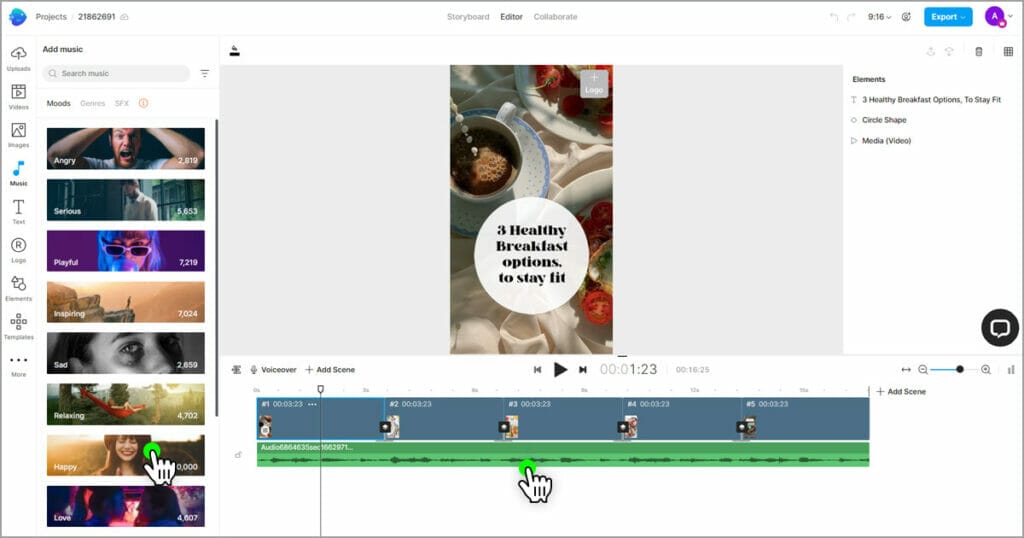Select the Inspiring mood thumbnail
Viewport: 1024px width, 538px height.
[125, 302]
